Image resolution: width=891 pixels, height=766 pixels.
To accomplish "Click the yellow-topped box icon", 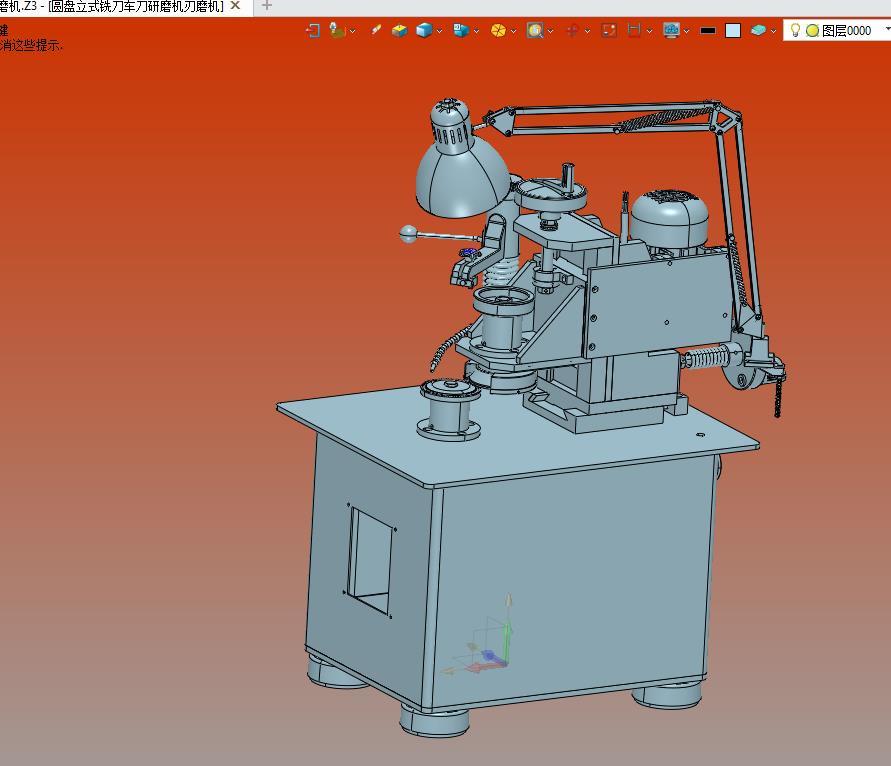I will point(399,30).
